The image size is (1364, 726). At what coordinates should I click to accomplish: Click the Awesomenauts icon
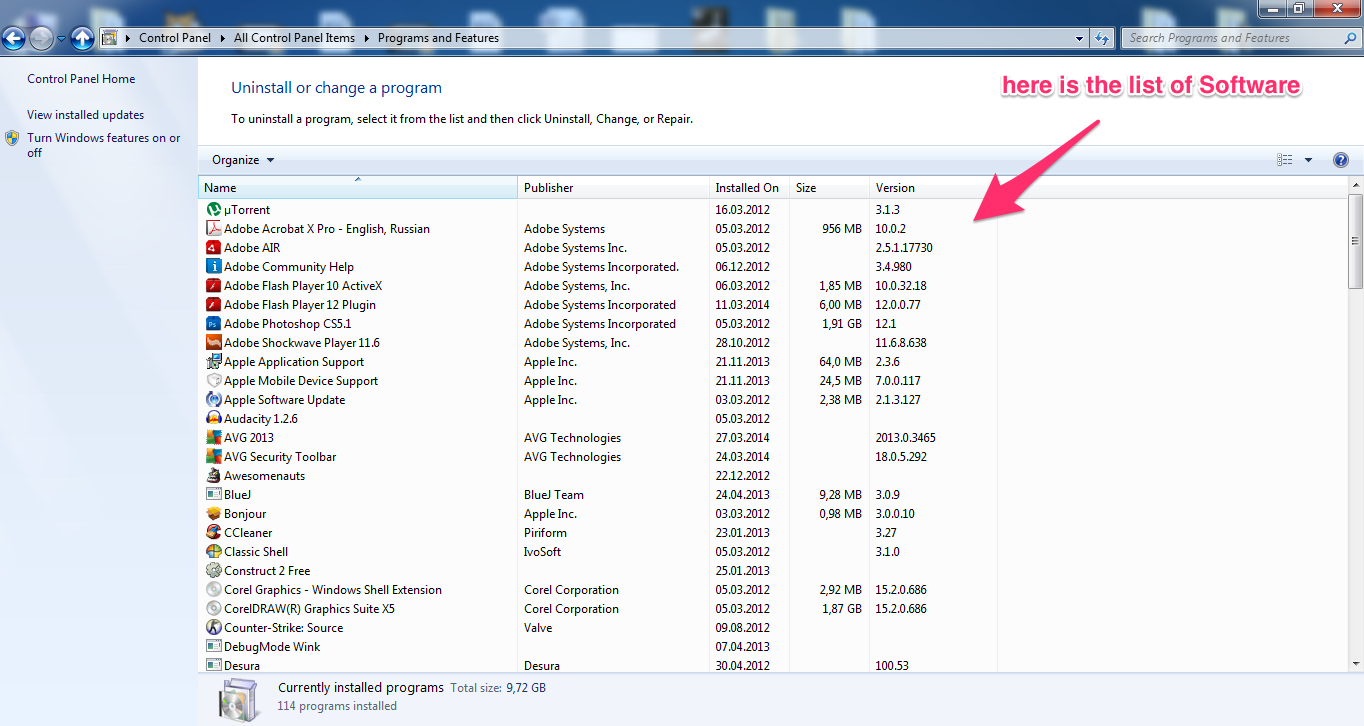click(213, 476)
